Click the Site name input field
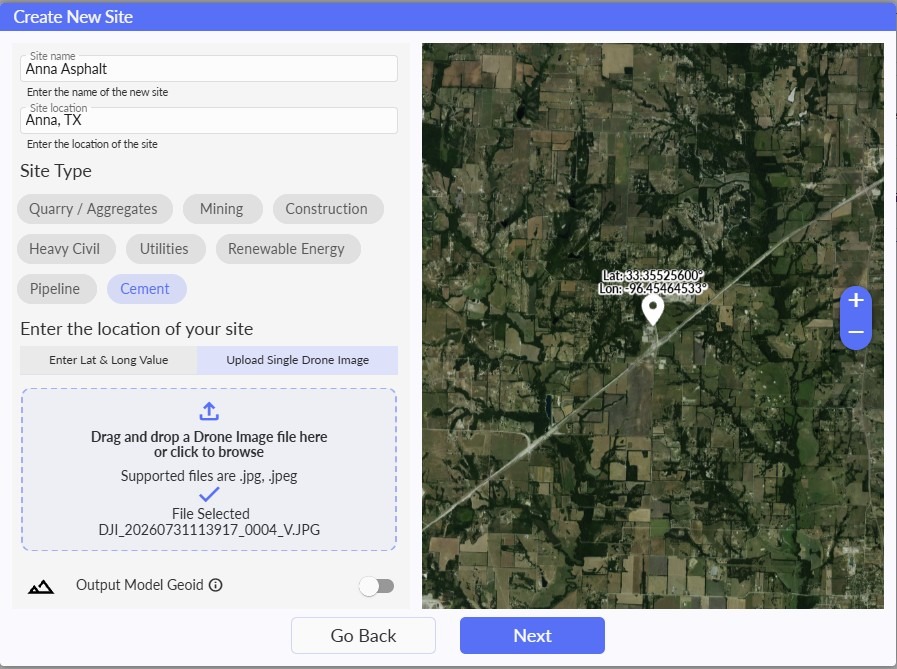 point(209,69)
